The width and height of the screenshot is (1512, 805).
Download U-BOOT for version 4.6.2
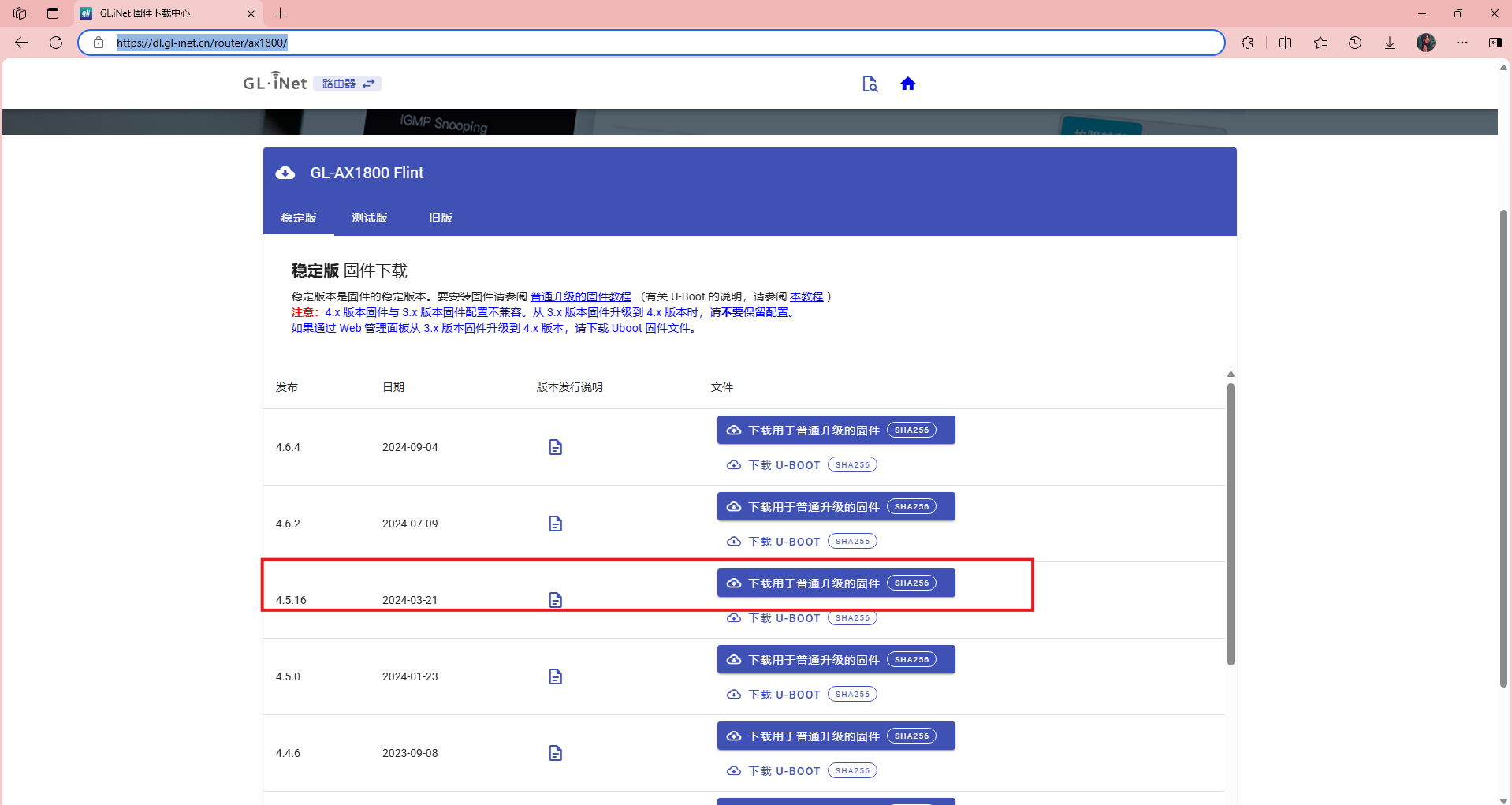(784, 542)
